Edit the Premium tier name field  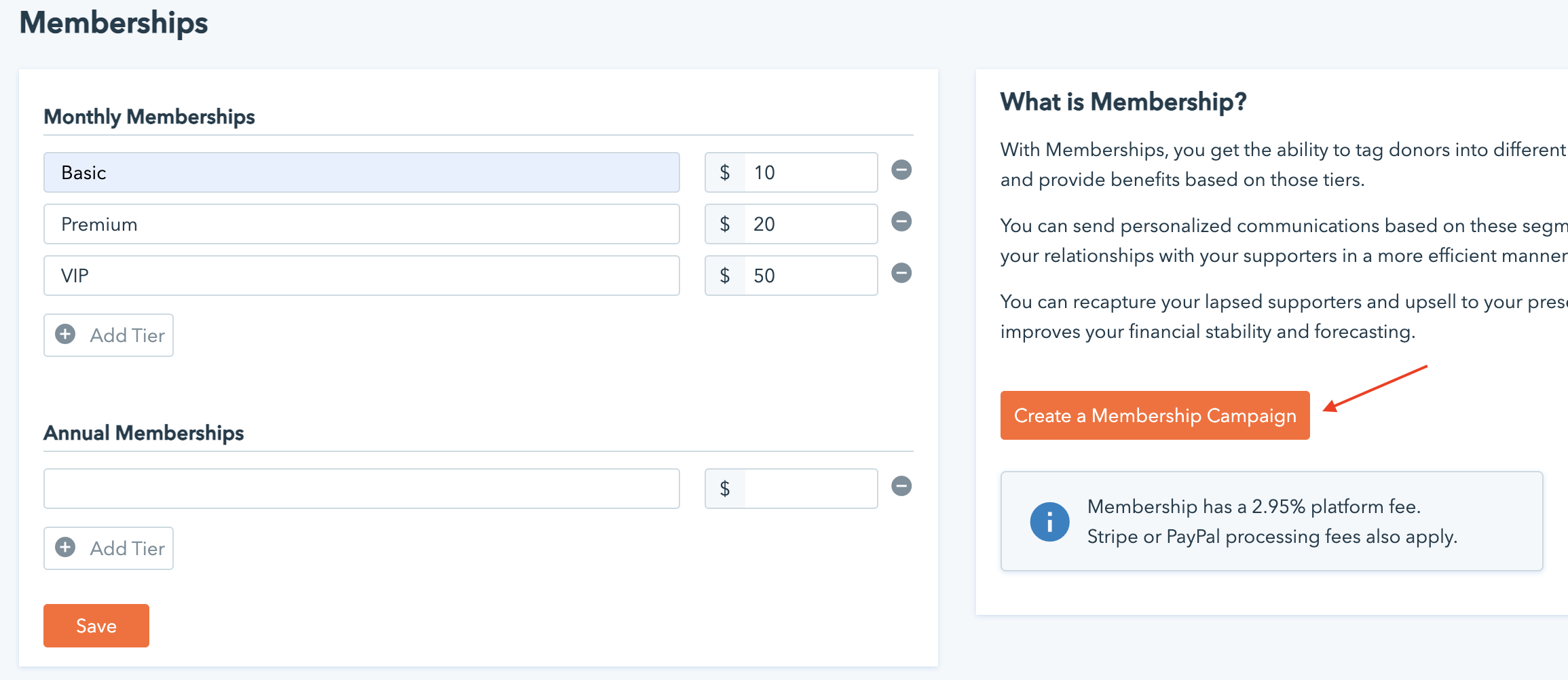(361, 224)
